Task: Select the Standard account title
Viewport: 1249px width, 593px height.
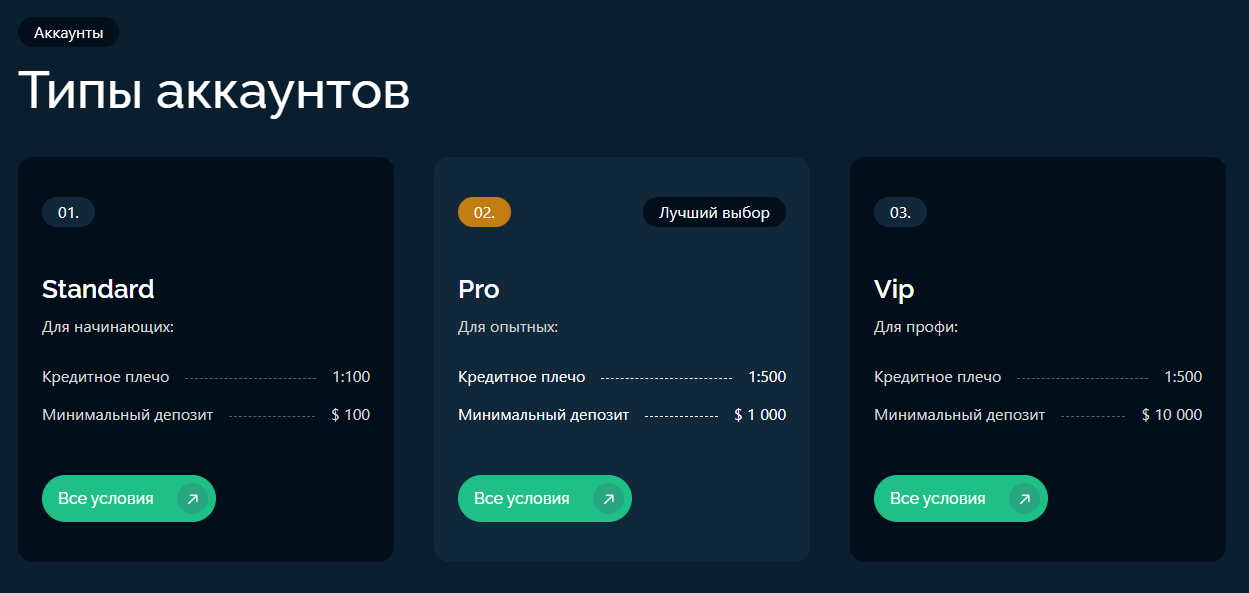Action: coord(98,289)
